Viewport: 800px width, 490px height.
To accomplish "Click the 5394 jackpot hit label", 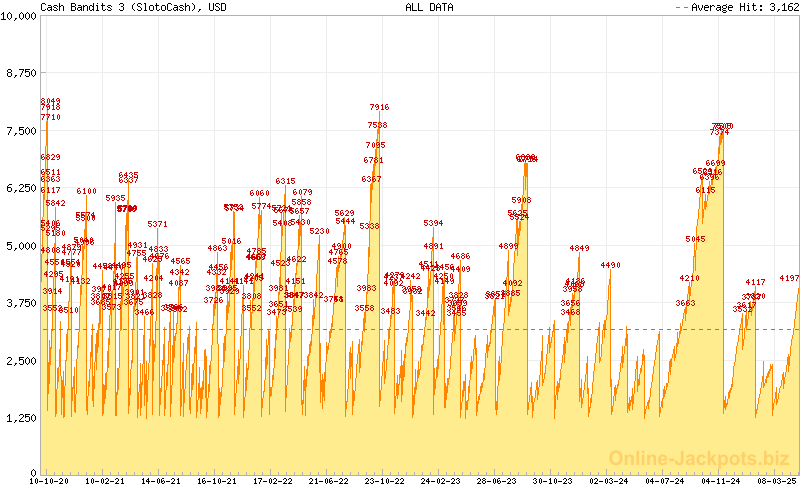I will (433, 223).
